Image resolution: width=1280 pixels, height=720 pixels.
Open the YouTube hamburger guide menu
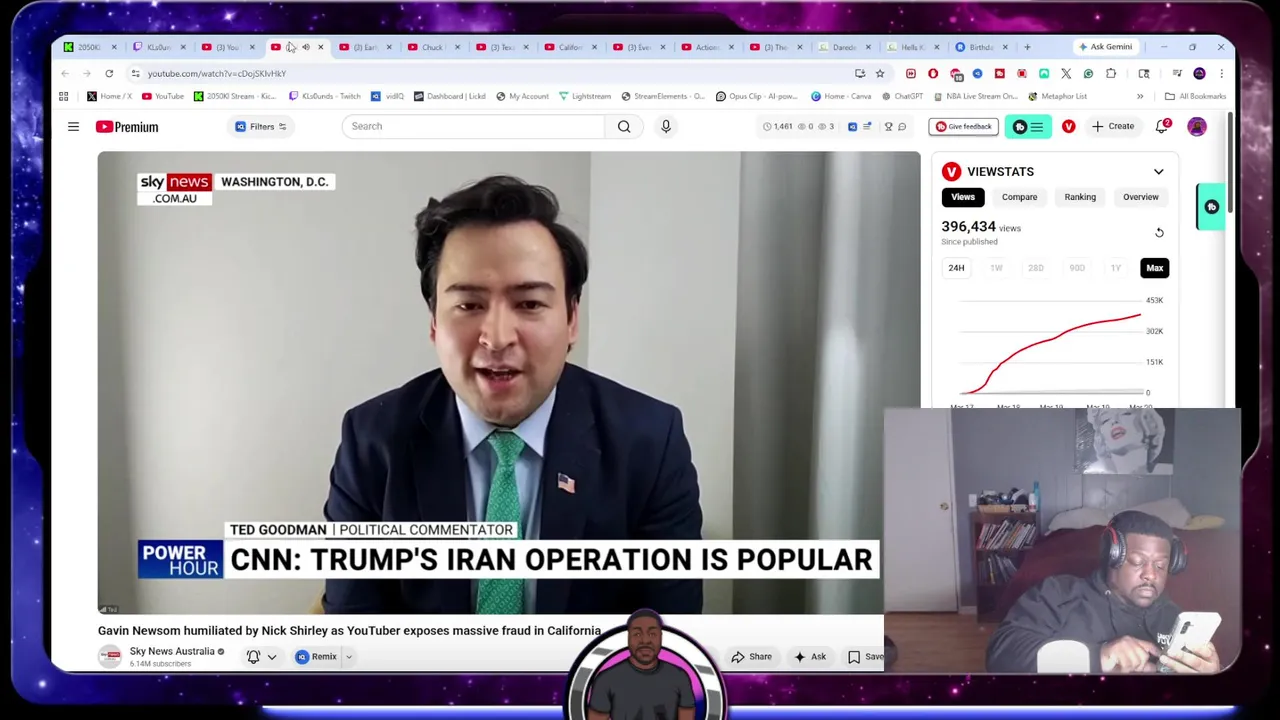tap(73, 127)
